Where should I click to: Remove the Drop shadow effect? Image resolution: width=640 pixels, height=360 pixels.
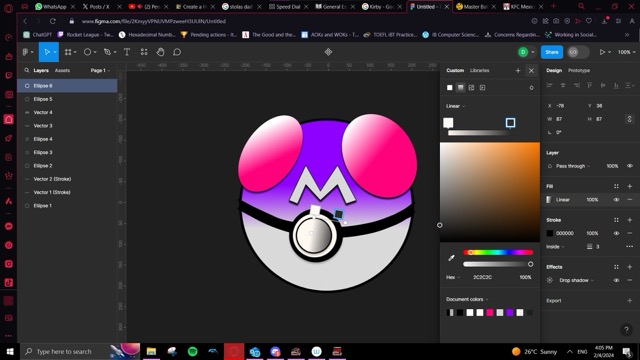[x=629, y=280]
